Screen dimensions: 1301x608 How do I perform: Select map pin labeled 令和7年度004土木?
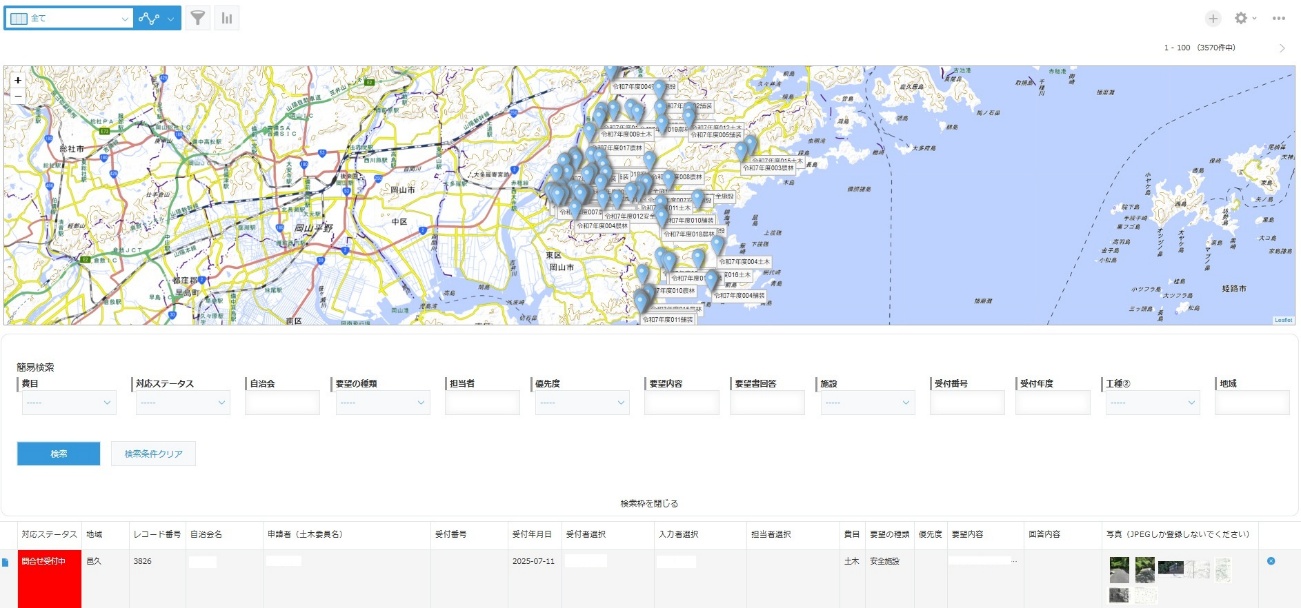pos(717,244)
